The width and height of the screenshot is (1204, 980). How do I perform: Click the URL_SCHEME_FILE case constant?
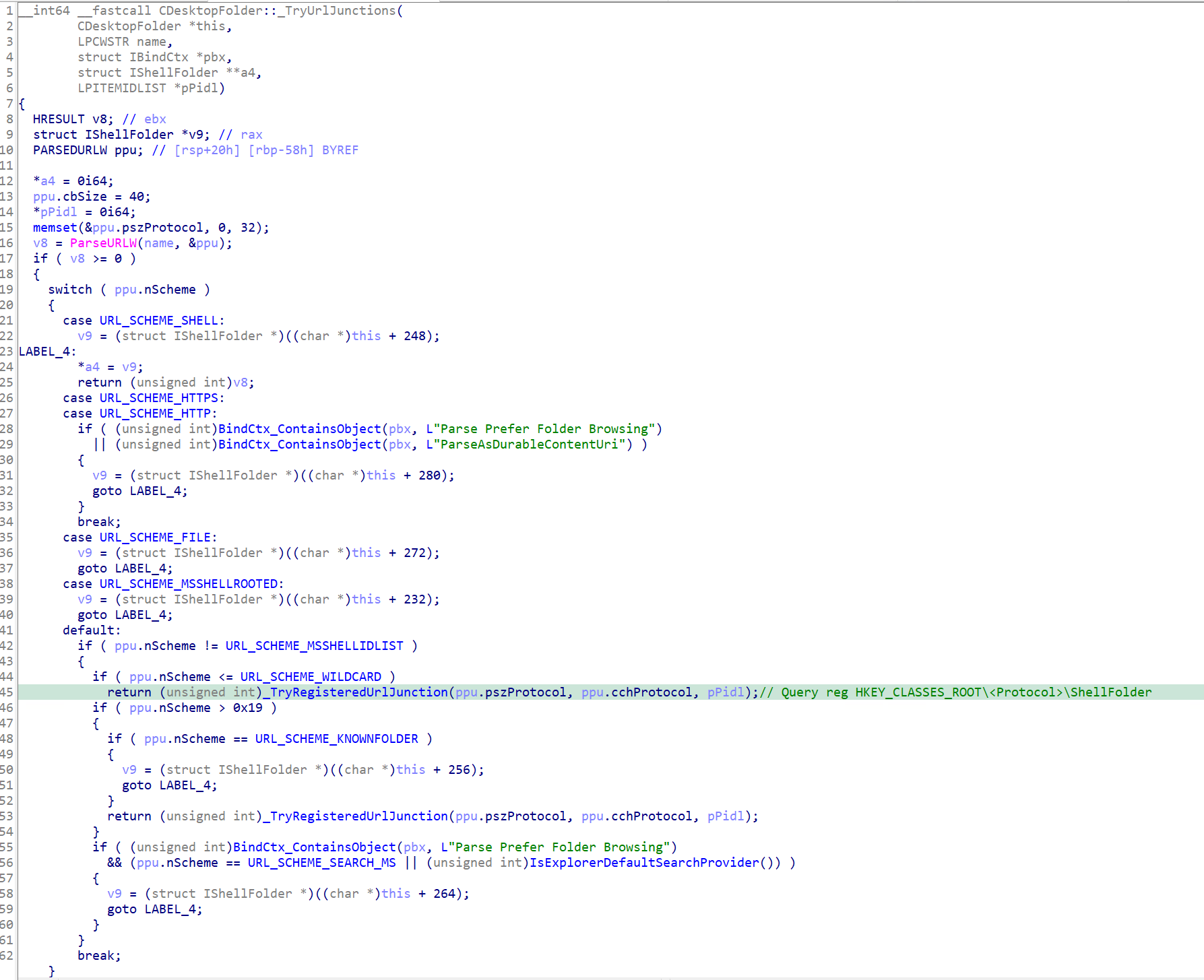[x=155, y=537]
